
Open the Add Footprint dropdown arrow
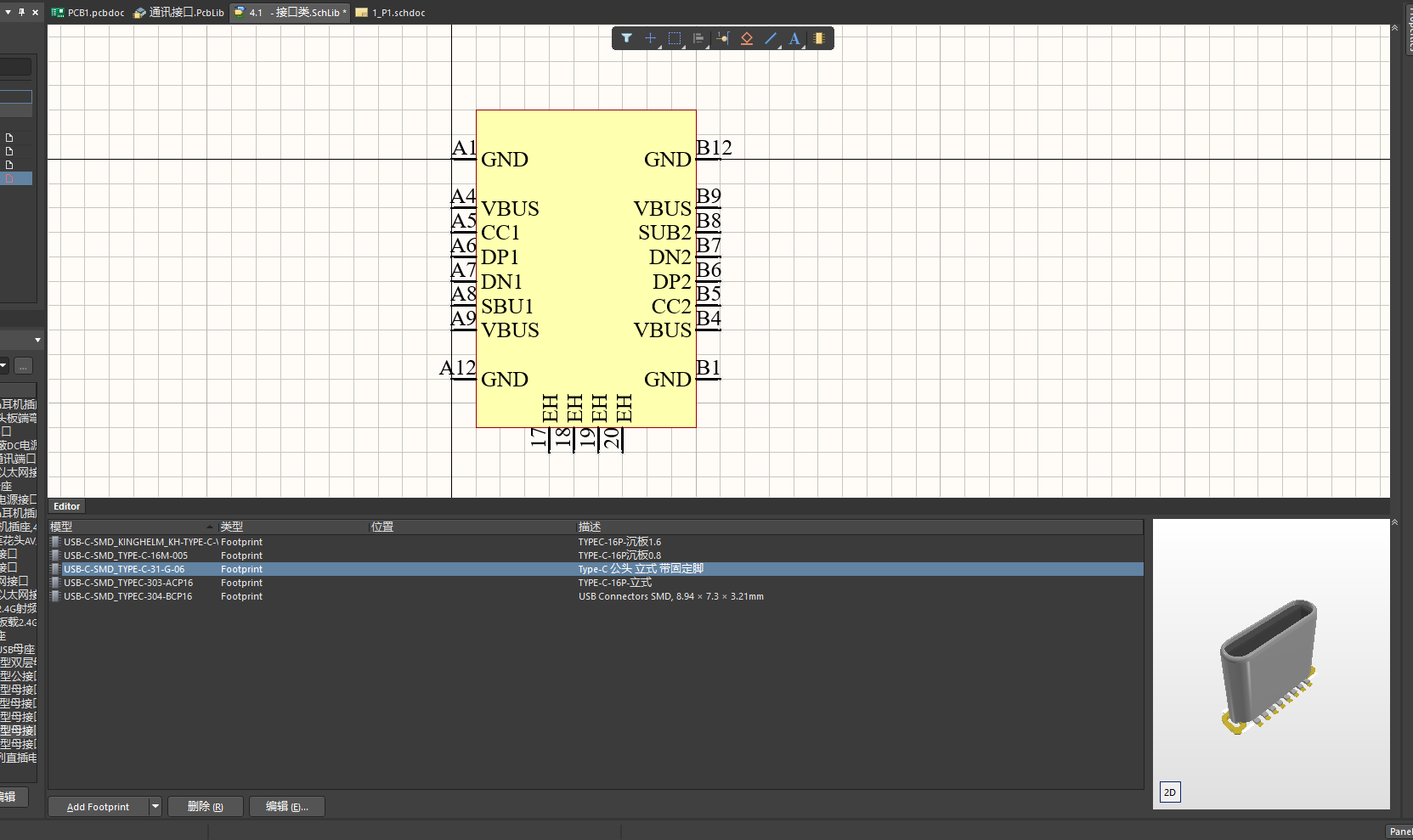[x=155, y=807]
